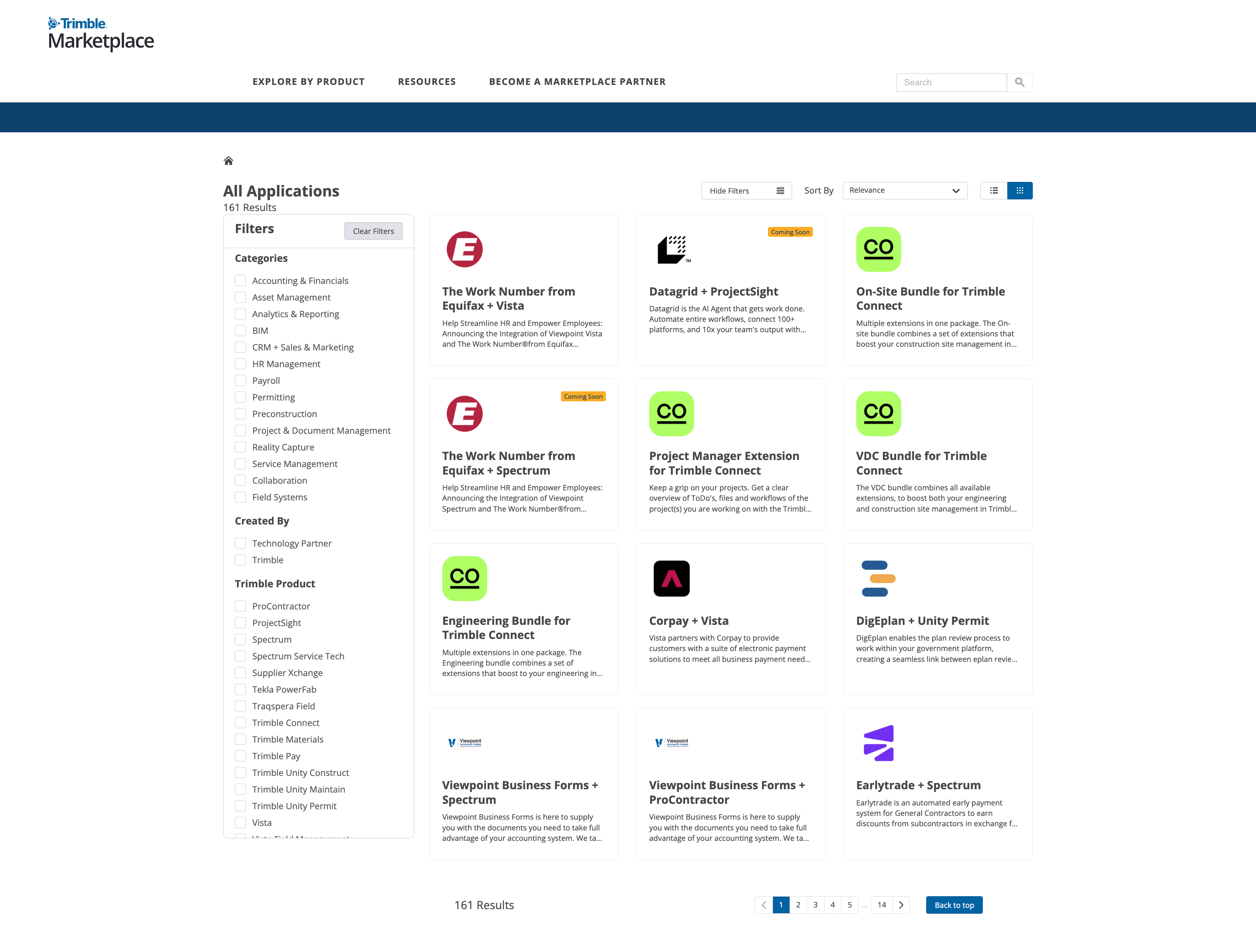Open Viewpoint Business Forms + ProContractor logo
The height and width of the screenshot is (952, 1256).
[671, 743]
